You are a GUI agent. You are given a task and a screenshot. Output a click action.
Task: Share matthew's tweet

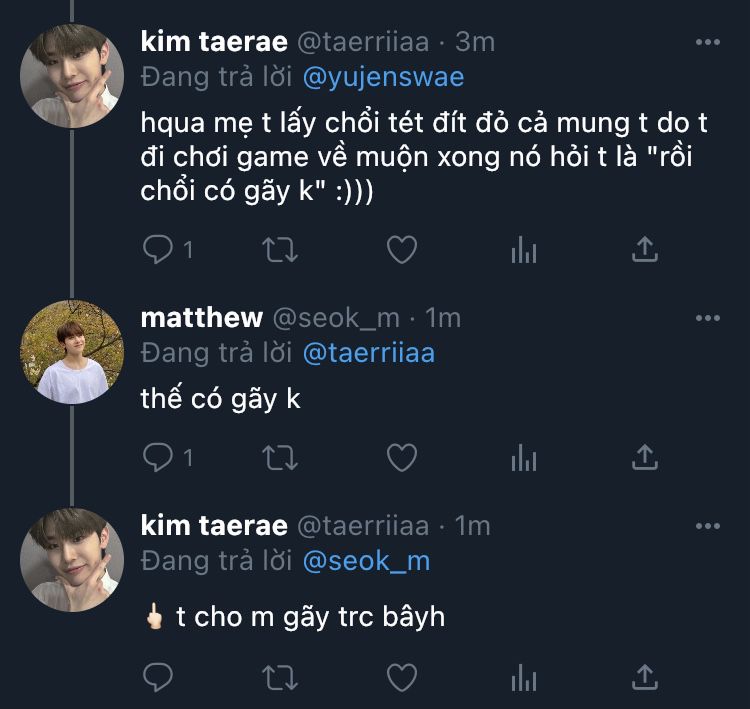click(x=646, y=457)
